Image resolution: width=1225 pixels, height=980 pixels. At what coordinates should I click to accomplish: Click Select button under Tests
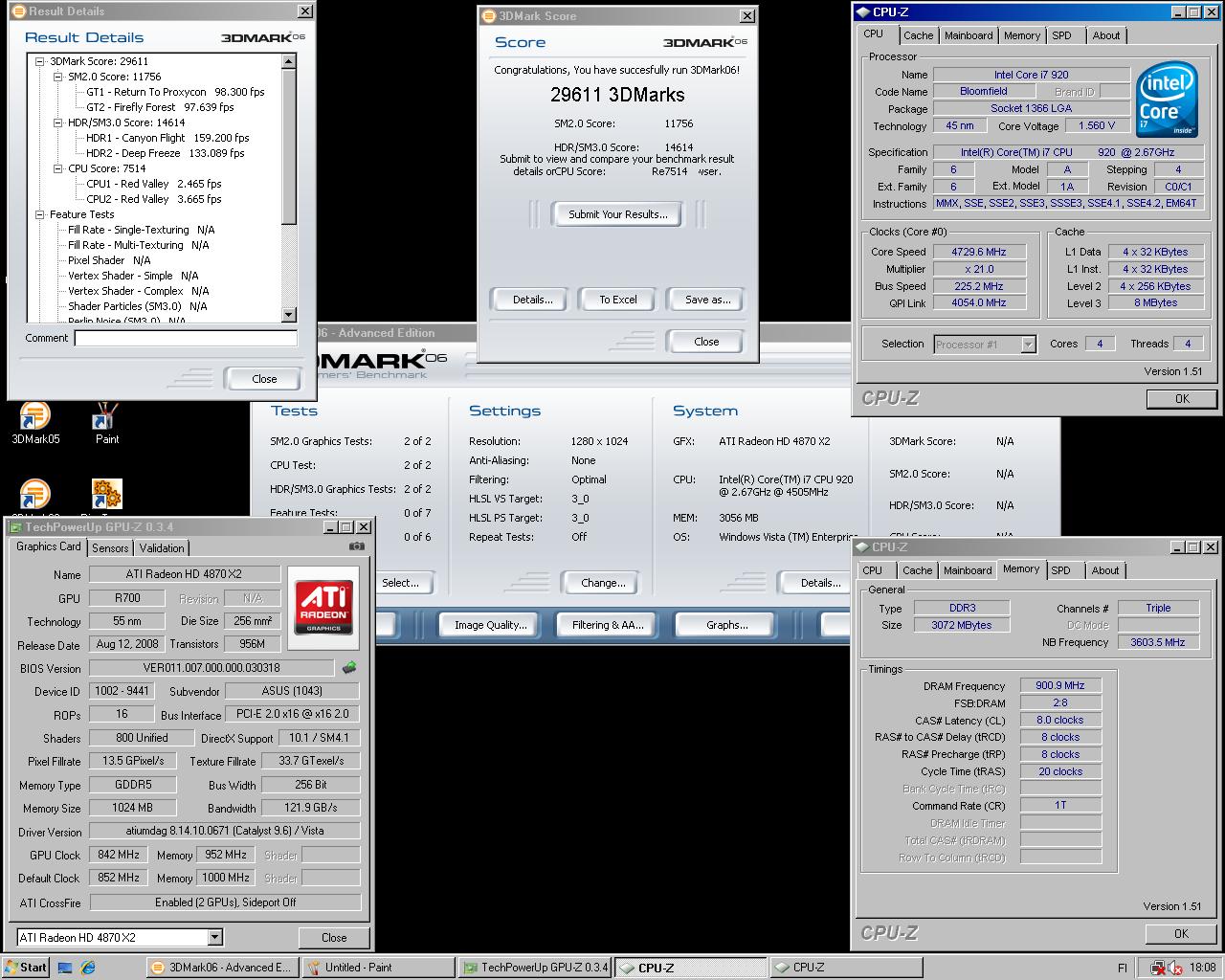coord(400,583)
